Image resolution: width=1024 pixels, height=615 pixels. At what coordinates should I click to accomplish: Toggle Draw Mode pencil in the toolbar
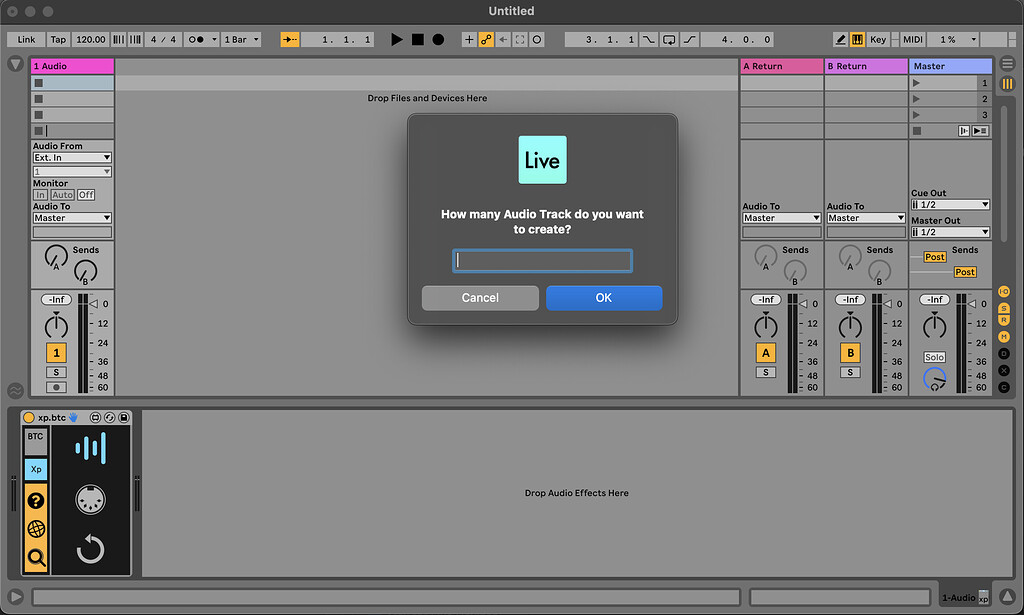pyautogui.click(x=842, y=40)
